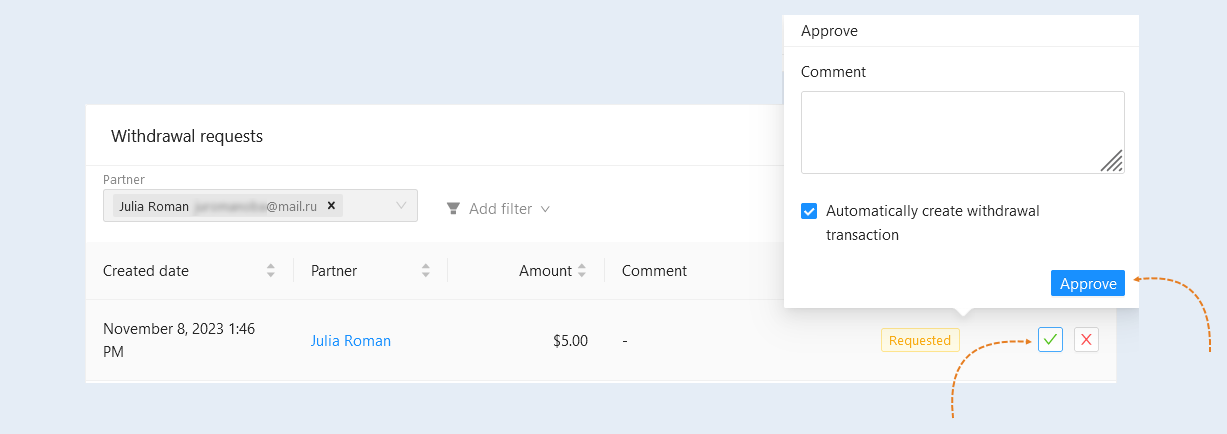1227x434 pixels.
Task: Click the funnel Add filter icon
Action: coord(453,209)
